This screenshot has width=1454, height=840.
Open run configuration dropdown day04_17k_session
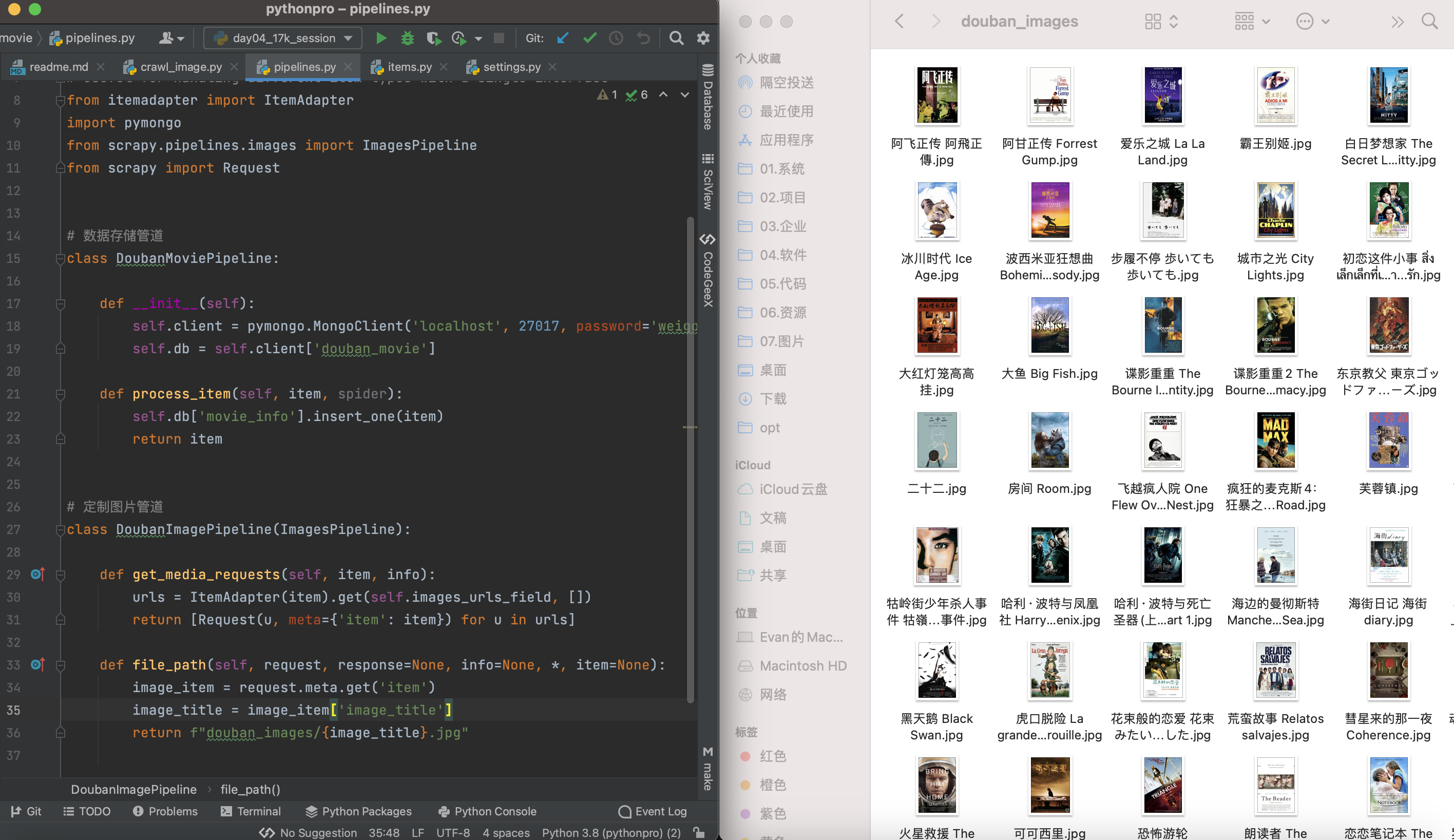tap(282, 38)
